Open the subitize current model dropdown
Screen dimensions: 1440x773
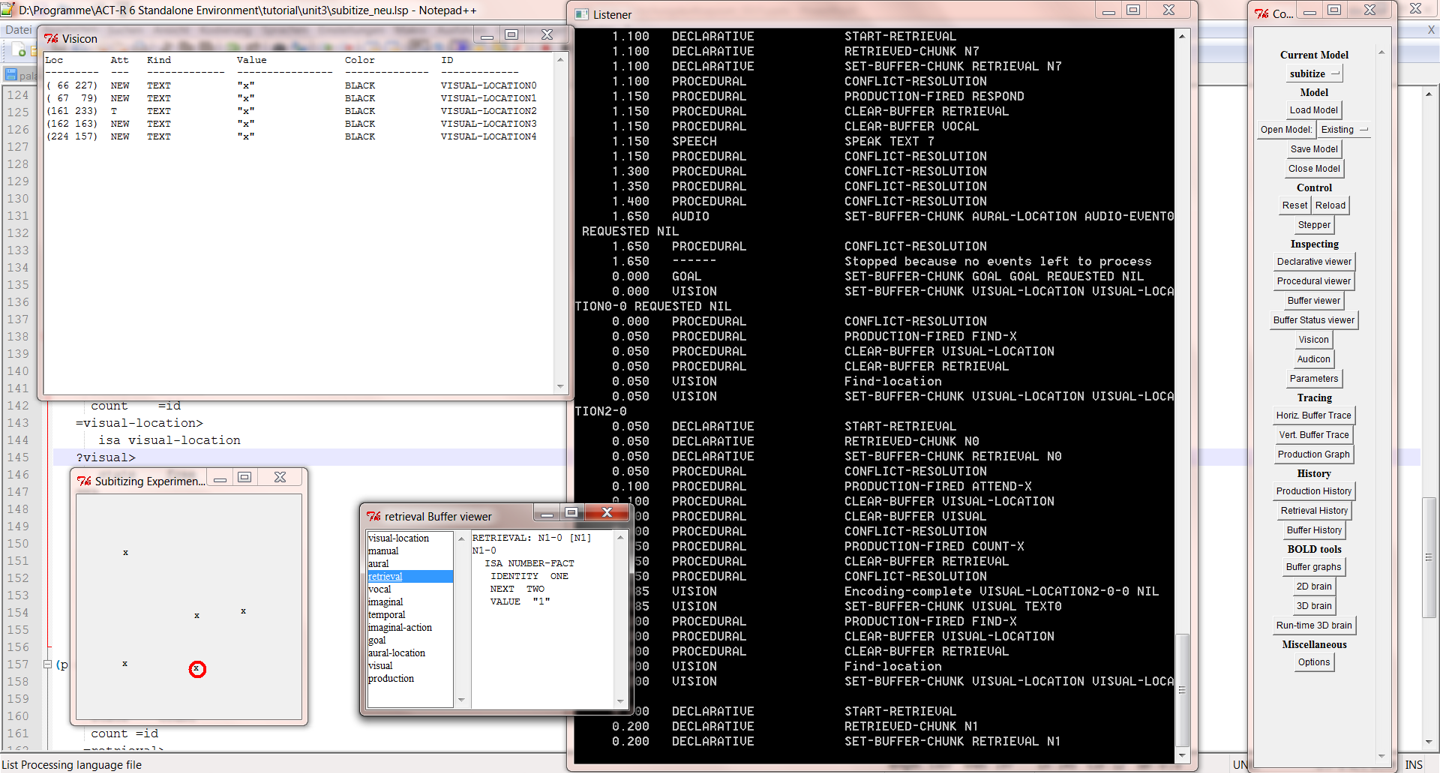1314,74
